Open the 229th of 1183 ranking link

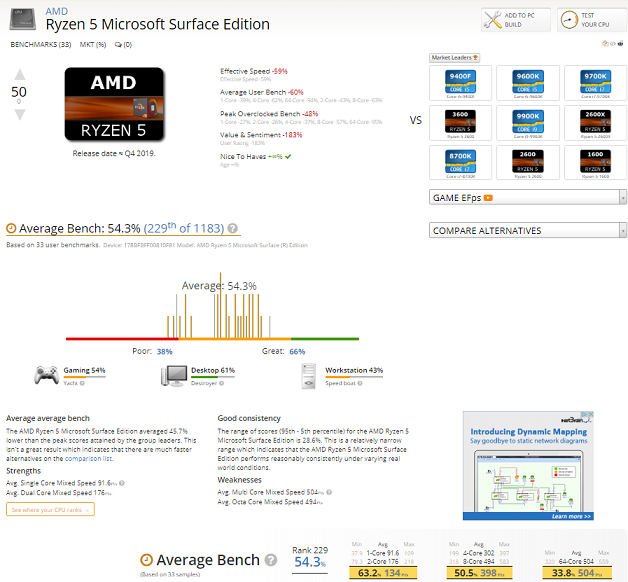tap(183, 228)
